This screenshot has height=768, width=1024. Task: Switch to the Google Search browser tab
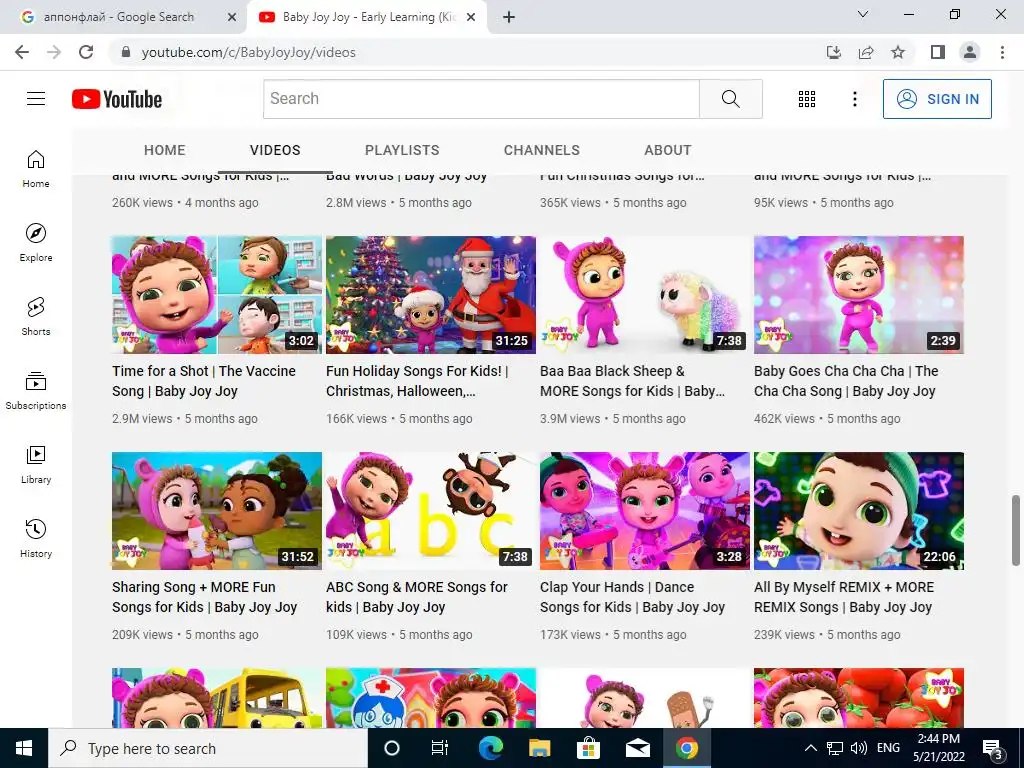click(123, 17)
